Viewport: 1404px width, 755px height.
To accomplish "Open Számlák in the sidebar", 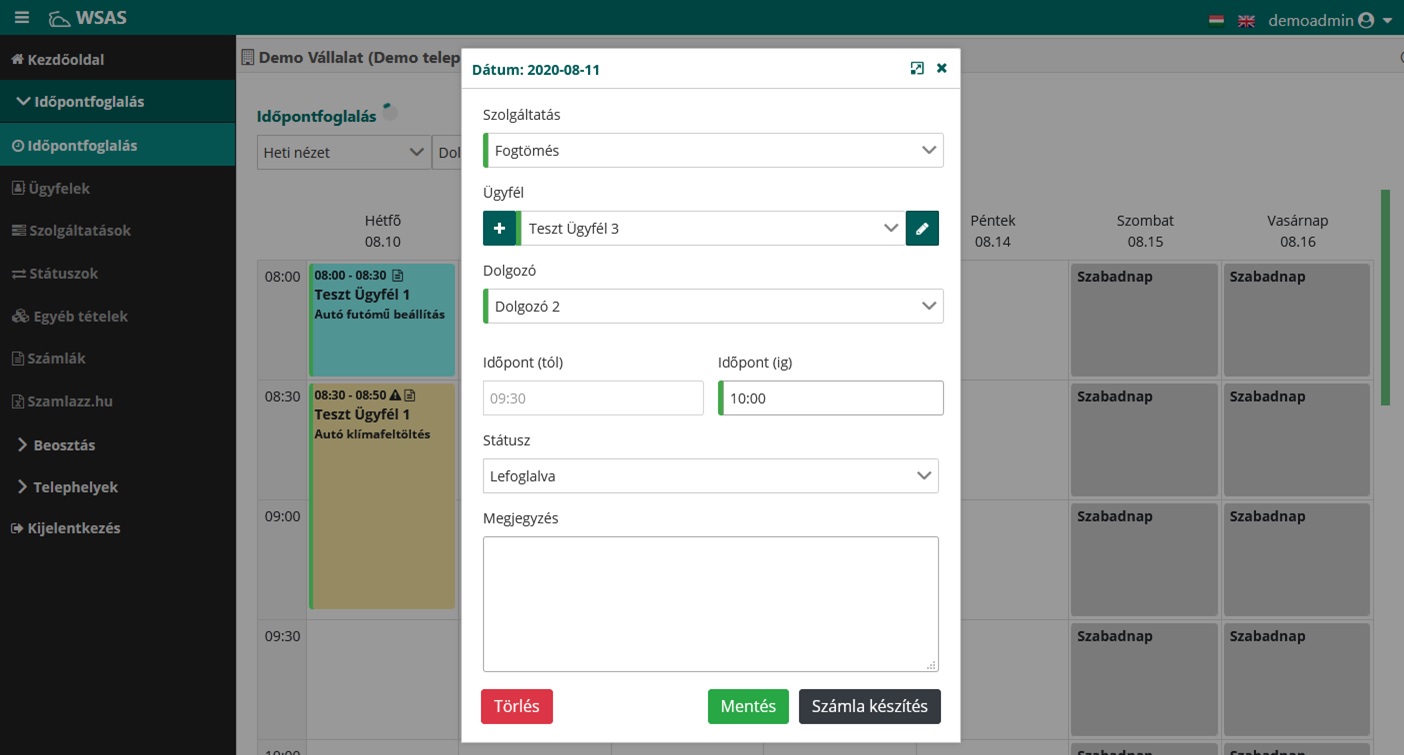I will click(x=57, y=358).
